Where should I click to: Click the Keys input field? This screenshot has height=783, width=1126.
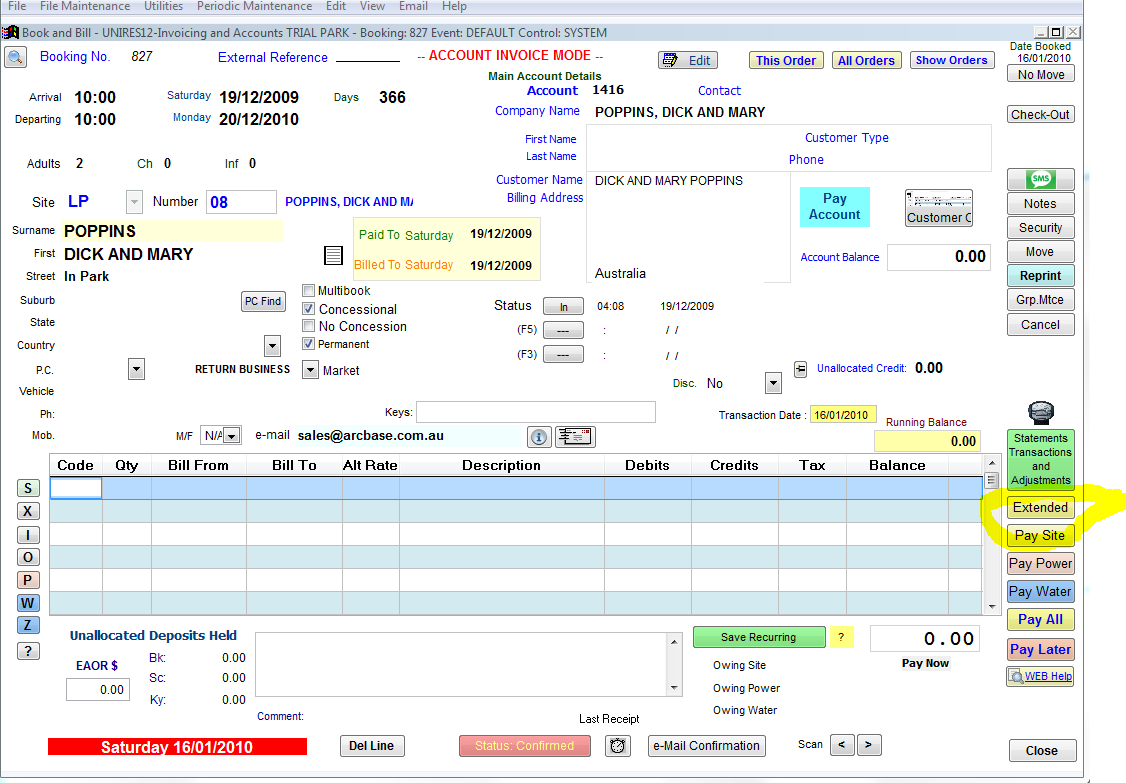click(536, 412)
